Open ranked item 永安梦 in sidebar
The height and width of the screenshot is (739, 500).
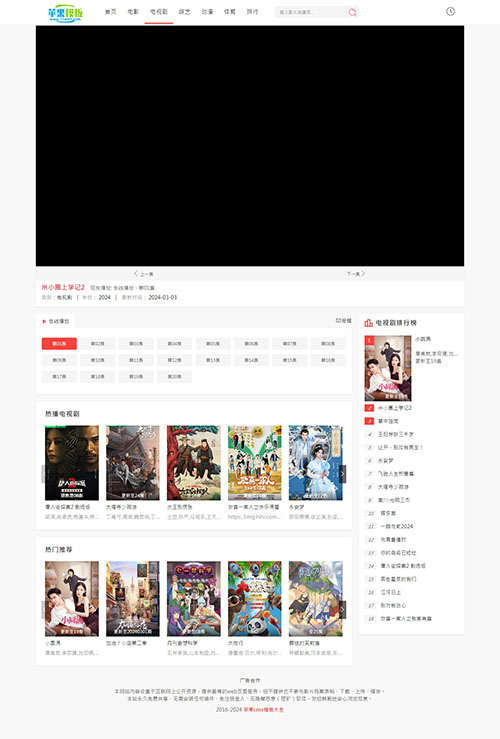click(x=385, y=460)
